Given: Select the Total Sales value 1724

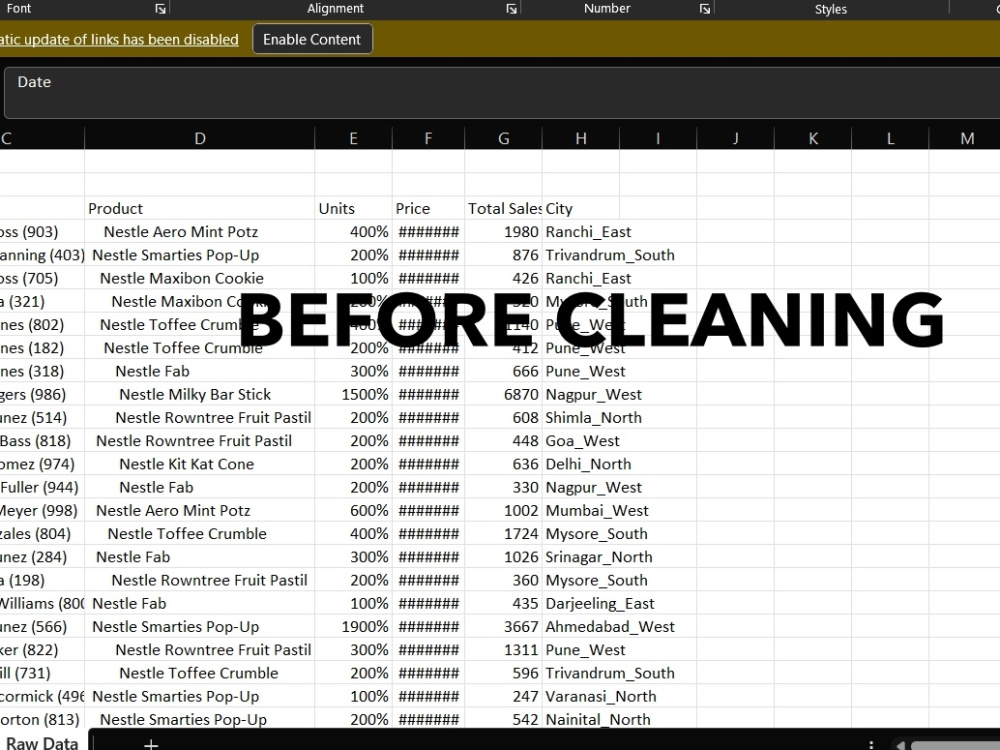Looking at the screenshot, I should (x=503, y=534).
